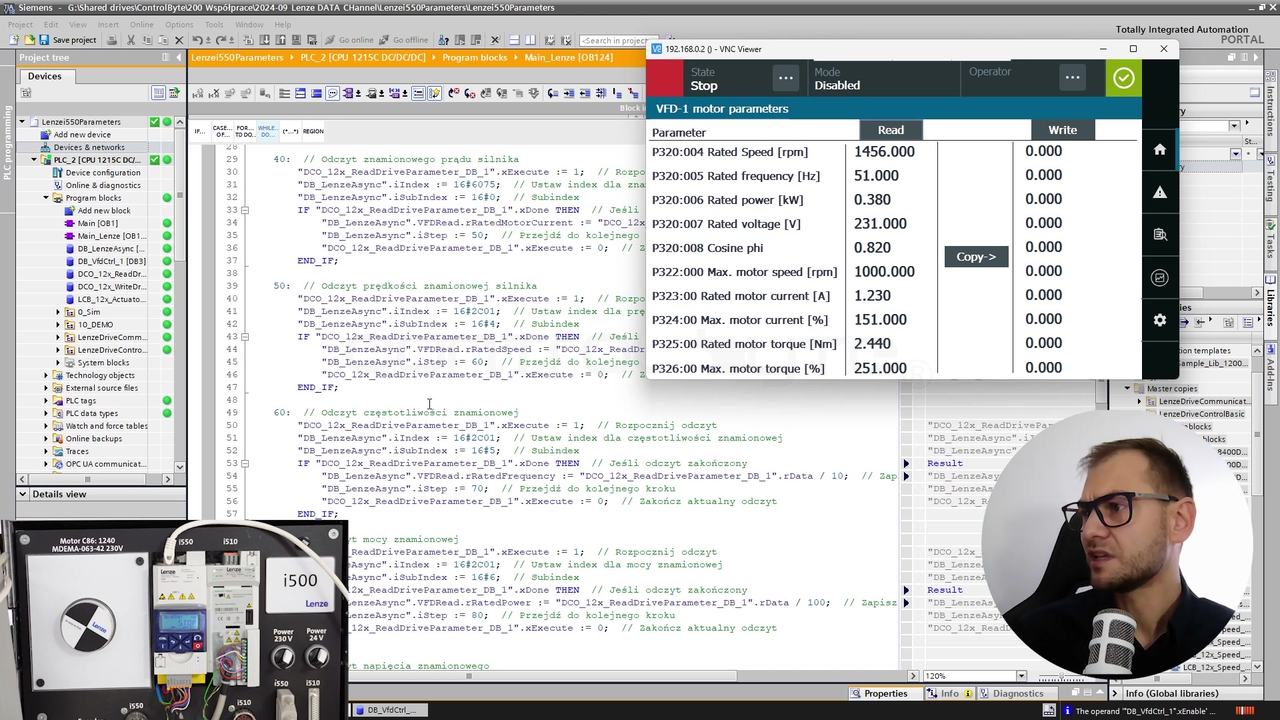Open the Options menu
Screen dimensions: 1280x720
179,24
